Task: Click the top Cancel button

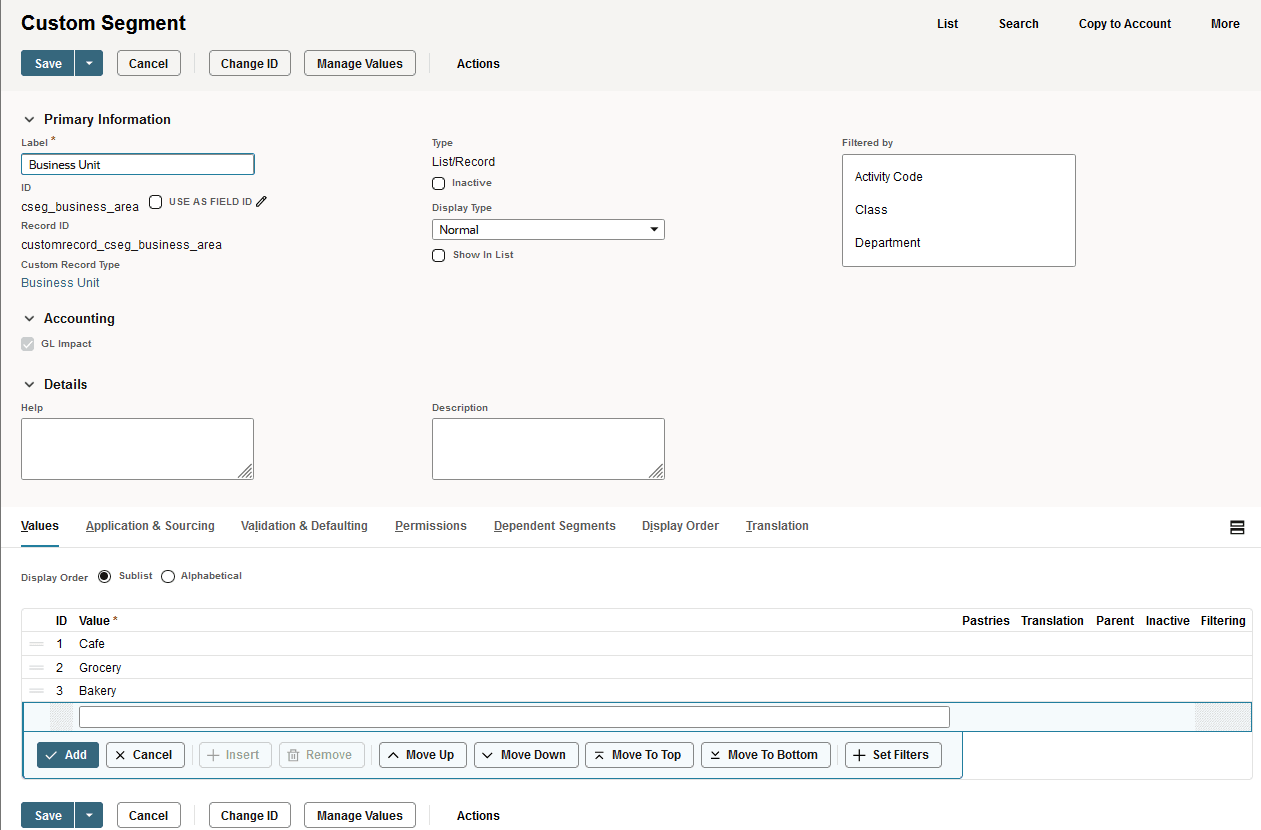Action: tap(149, 63)
